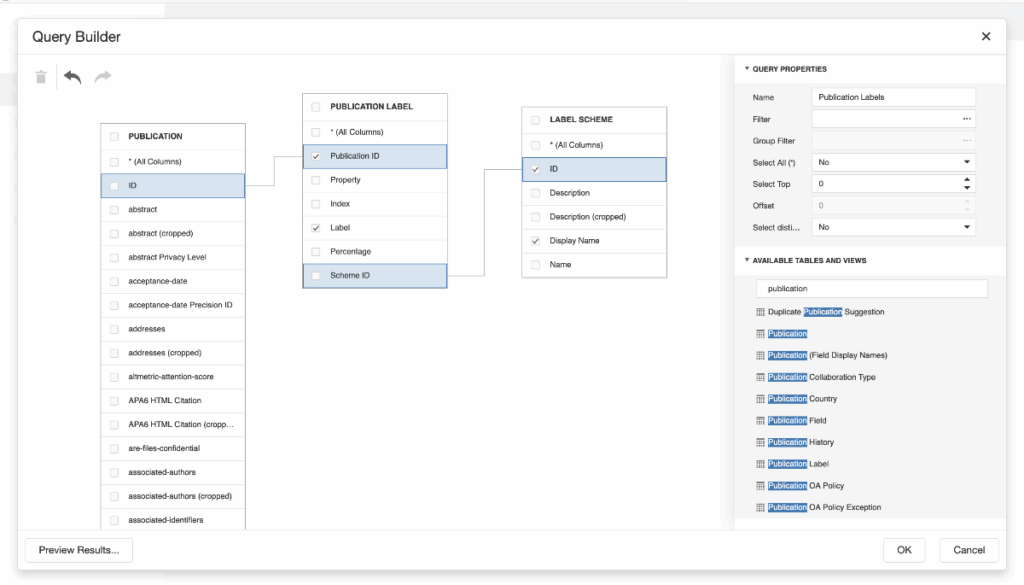Check the Scheme ID column checkbox
Image resolution: width=1024 pixels, height=585 pixels.
(316, 275)
